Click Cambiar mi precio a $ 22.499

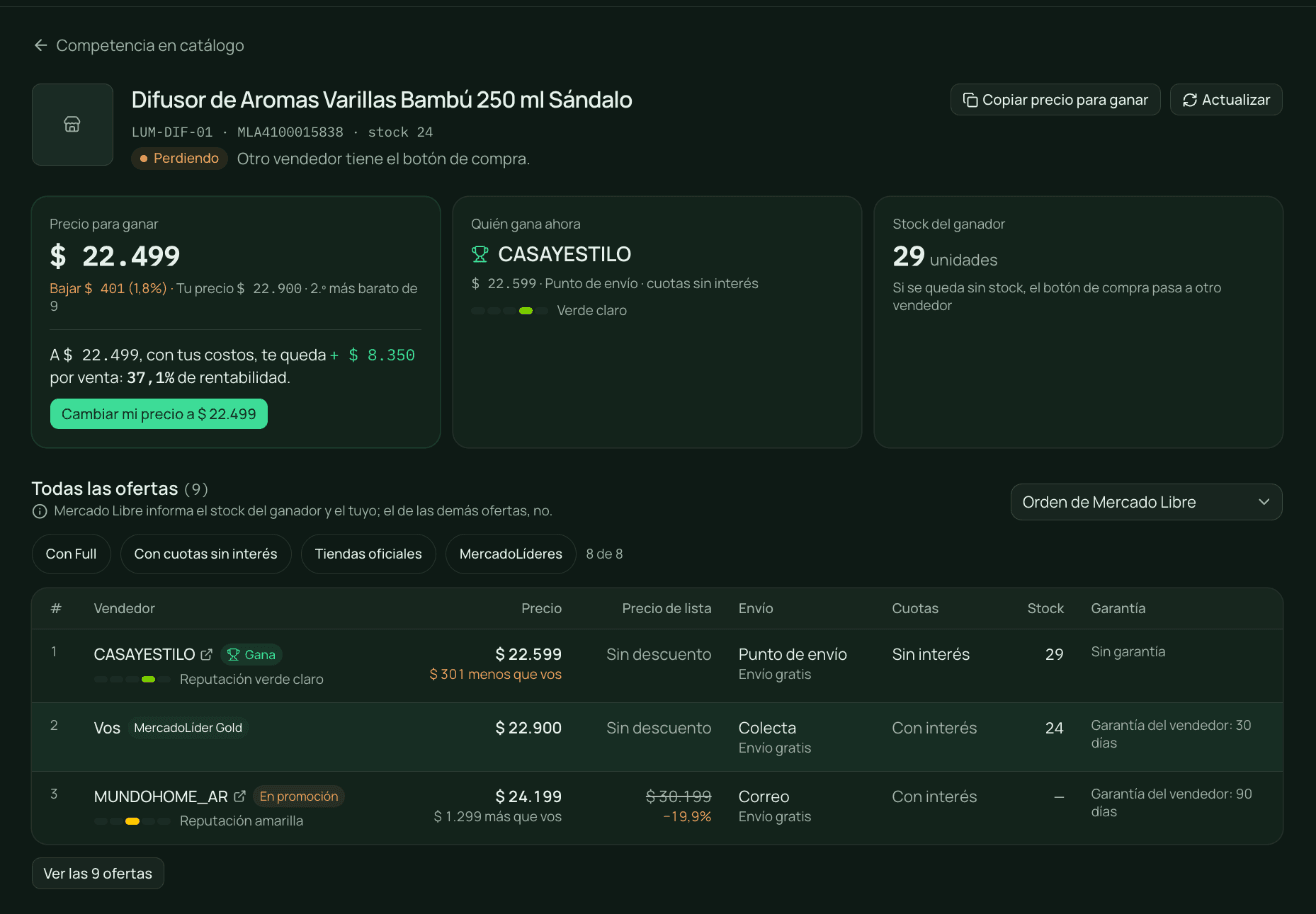(159, 414)
